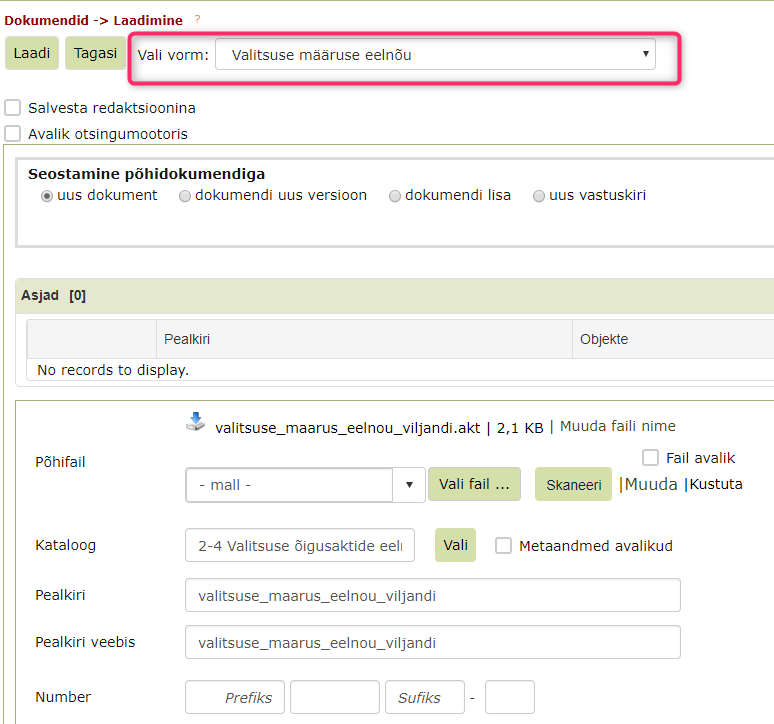Click into the Pealkiri veebis field
The image size is (774, 724).
432,643
